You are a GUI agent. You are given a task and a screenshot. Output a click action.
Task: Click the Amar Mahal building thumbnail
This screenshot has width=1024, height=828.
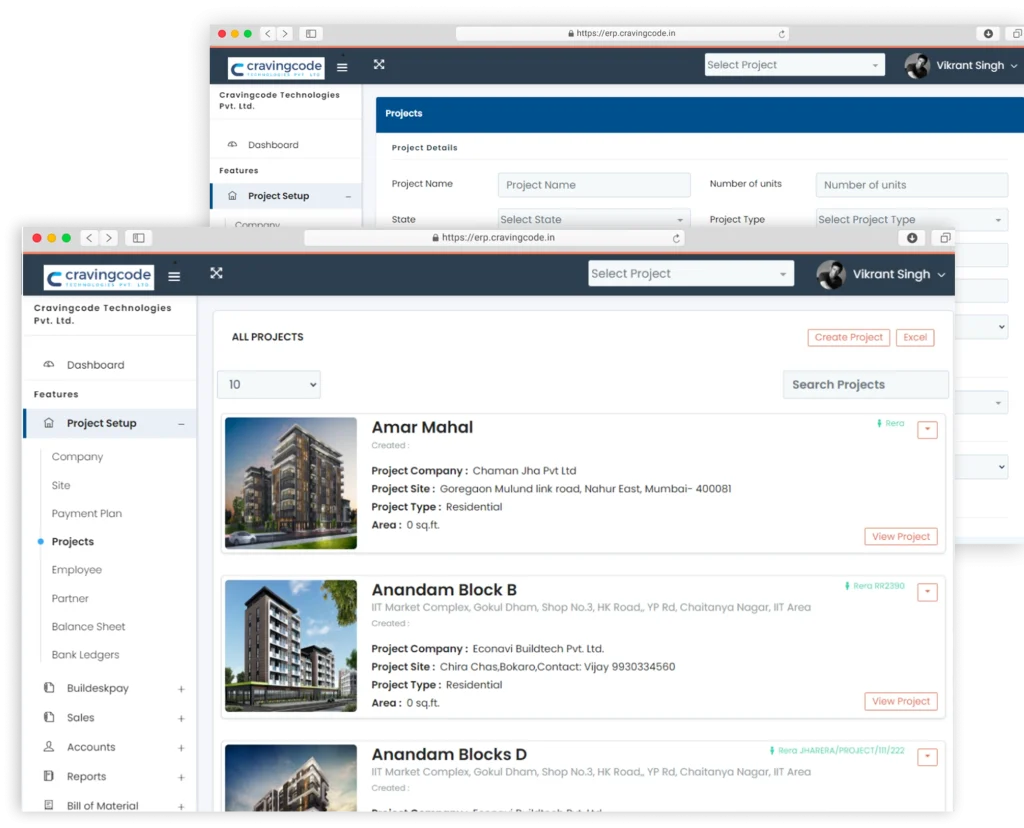click(x=291, y=483)
